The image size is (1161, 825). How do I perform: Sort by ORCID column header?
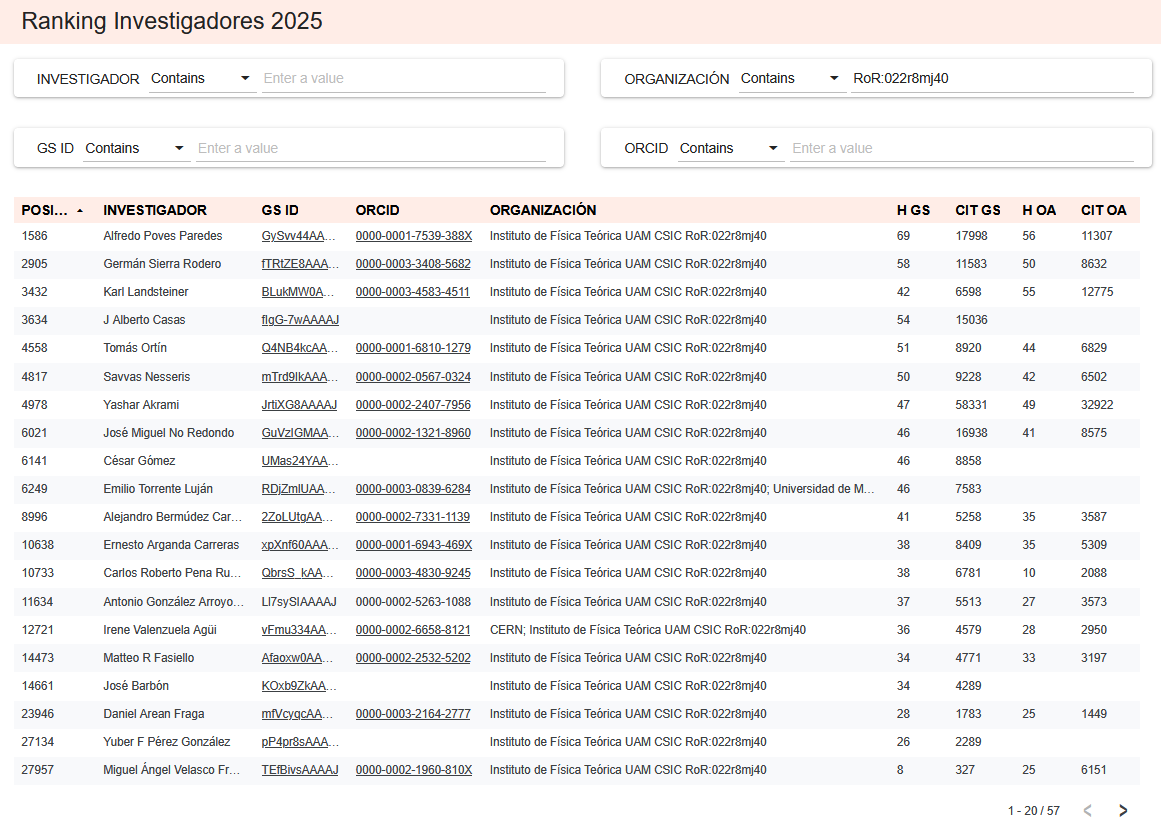[x=378, y=210]
